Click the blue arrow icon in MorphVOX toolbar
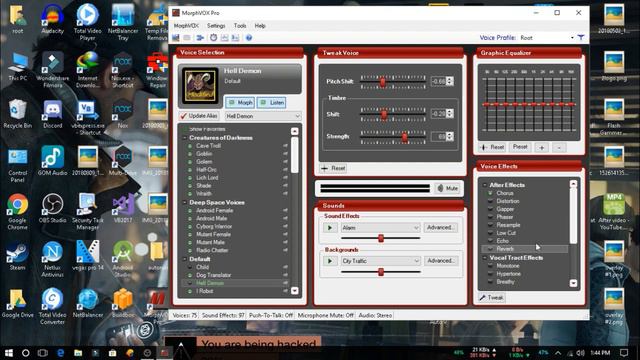Screen dimensions: 640x360 tap(200, 38)
